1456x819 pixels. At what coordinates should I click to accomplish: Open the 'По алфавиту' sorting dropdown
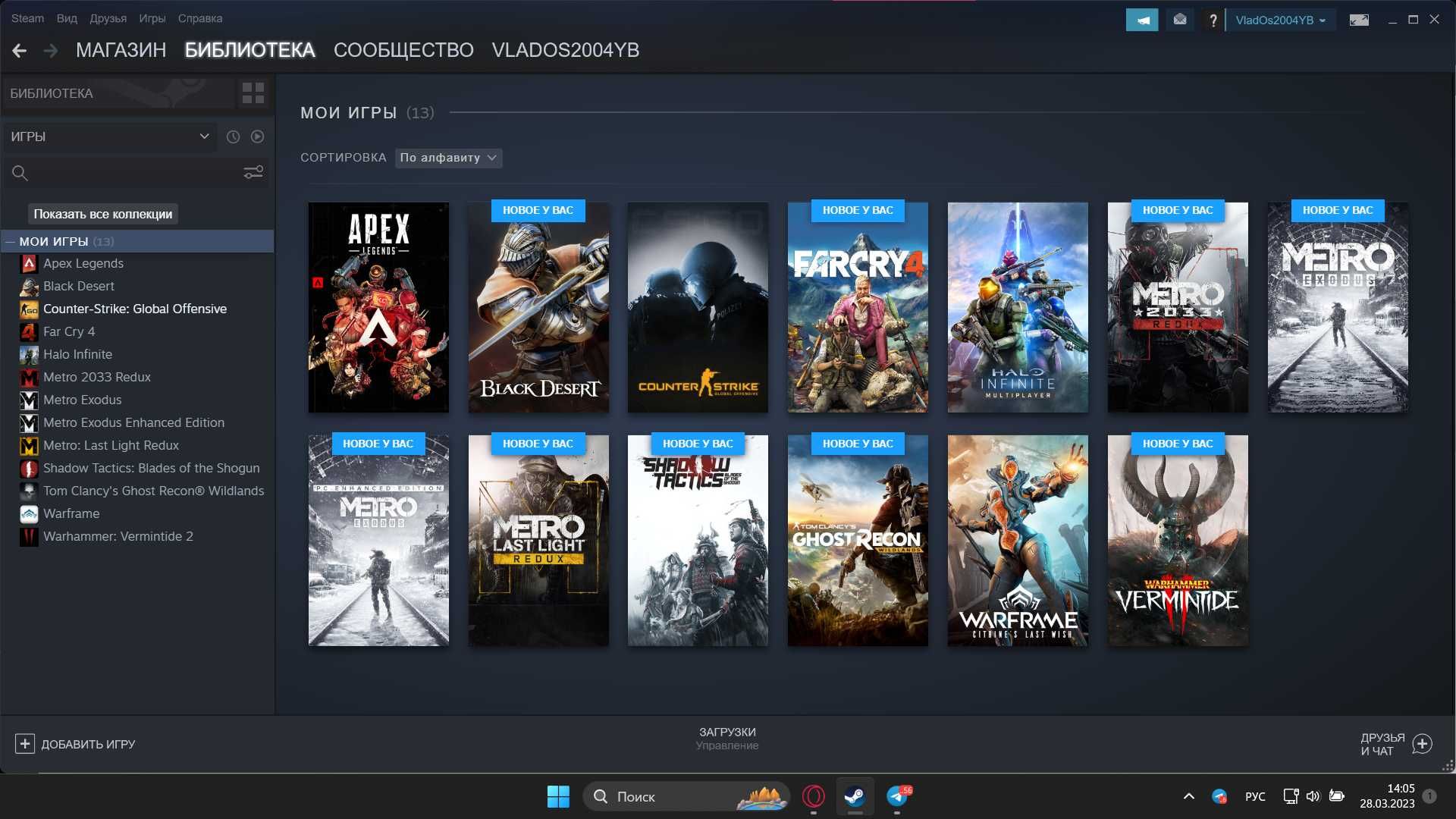pyautogui.click(x=448, y=158)
